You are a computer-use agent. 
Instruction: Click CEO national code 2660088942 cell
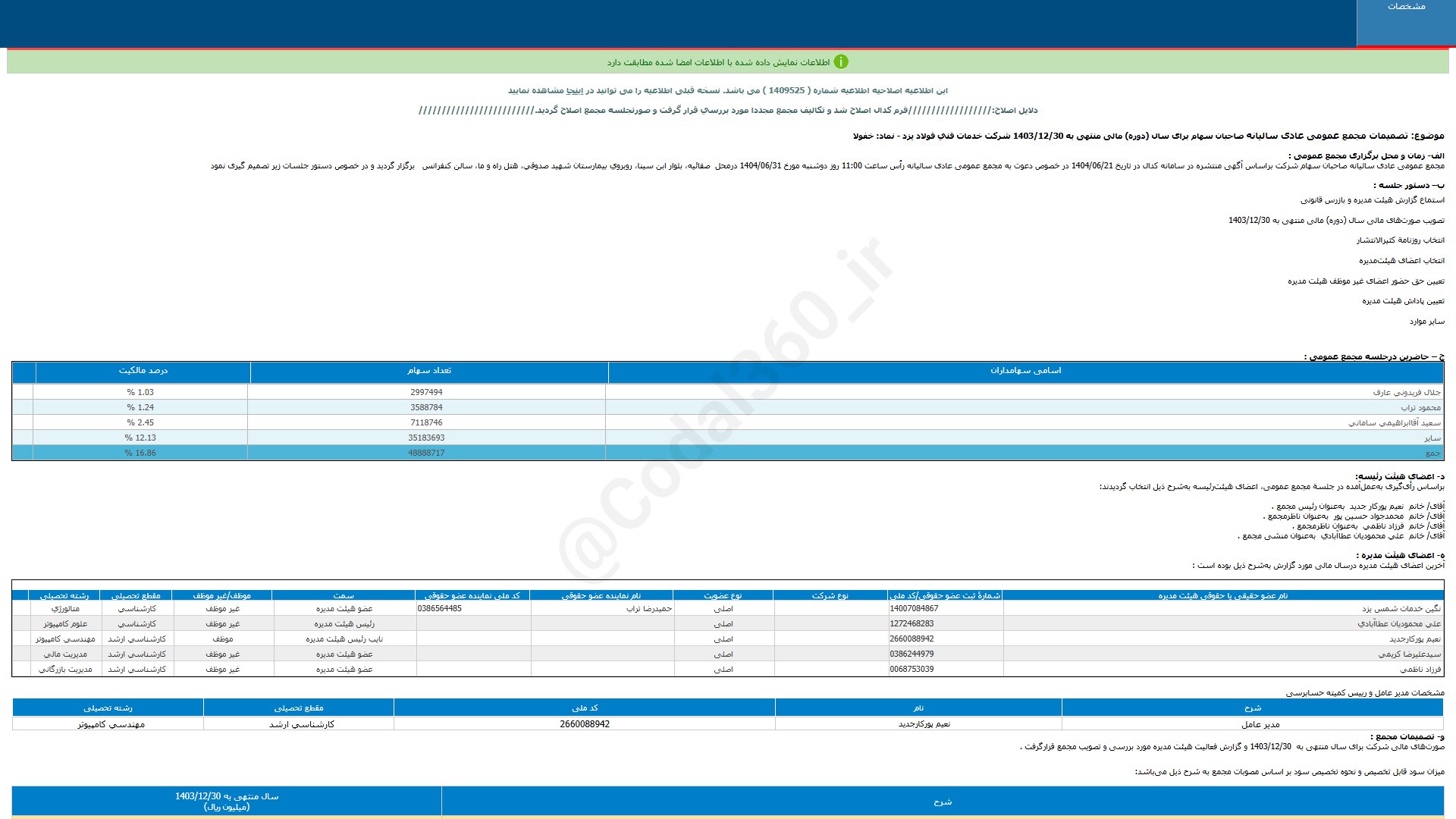pyautogui.click(x=584, y=724)
